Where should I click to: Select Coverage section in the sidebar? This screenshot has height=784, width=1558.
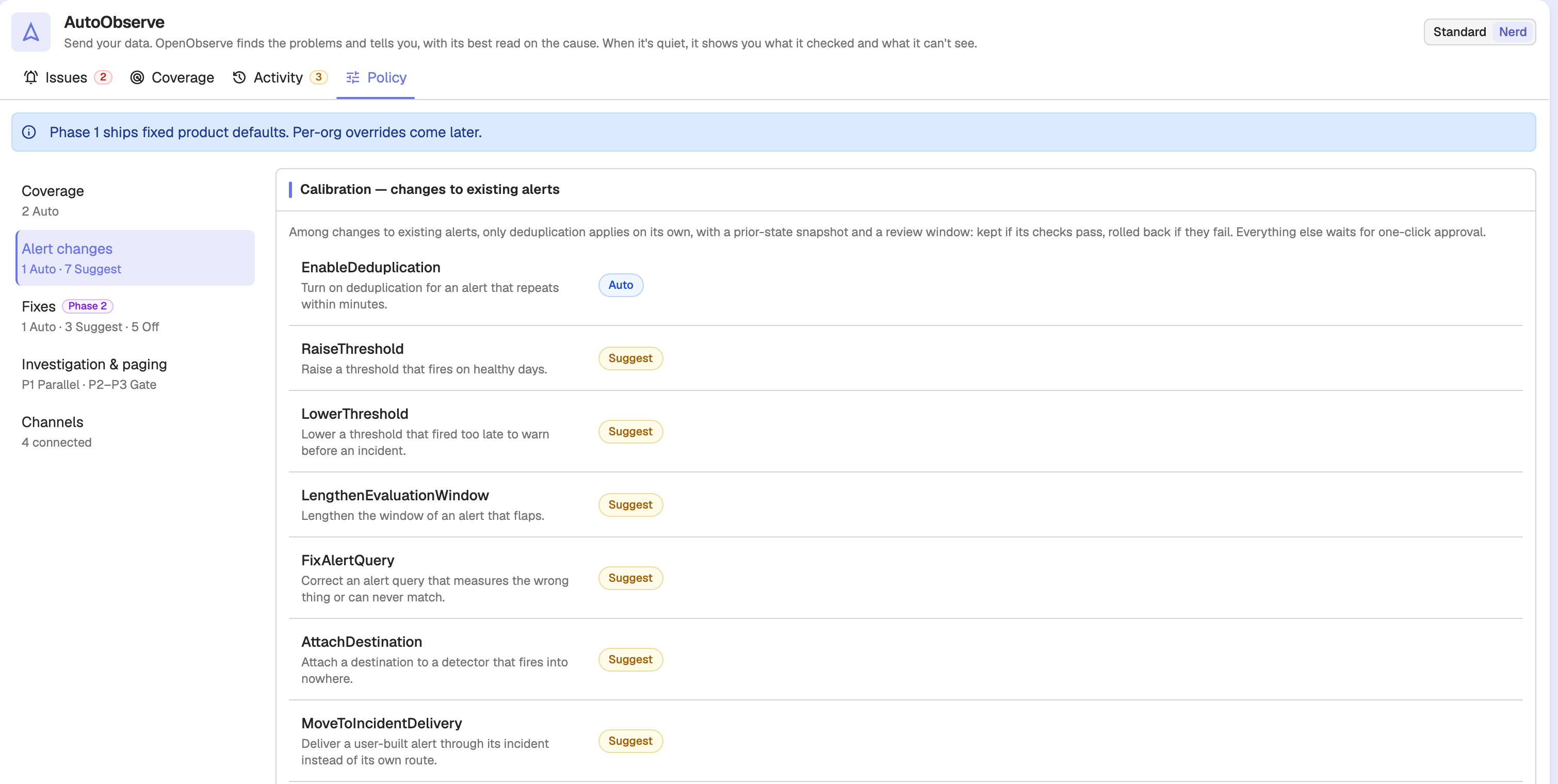(x=135, y=201)
